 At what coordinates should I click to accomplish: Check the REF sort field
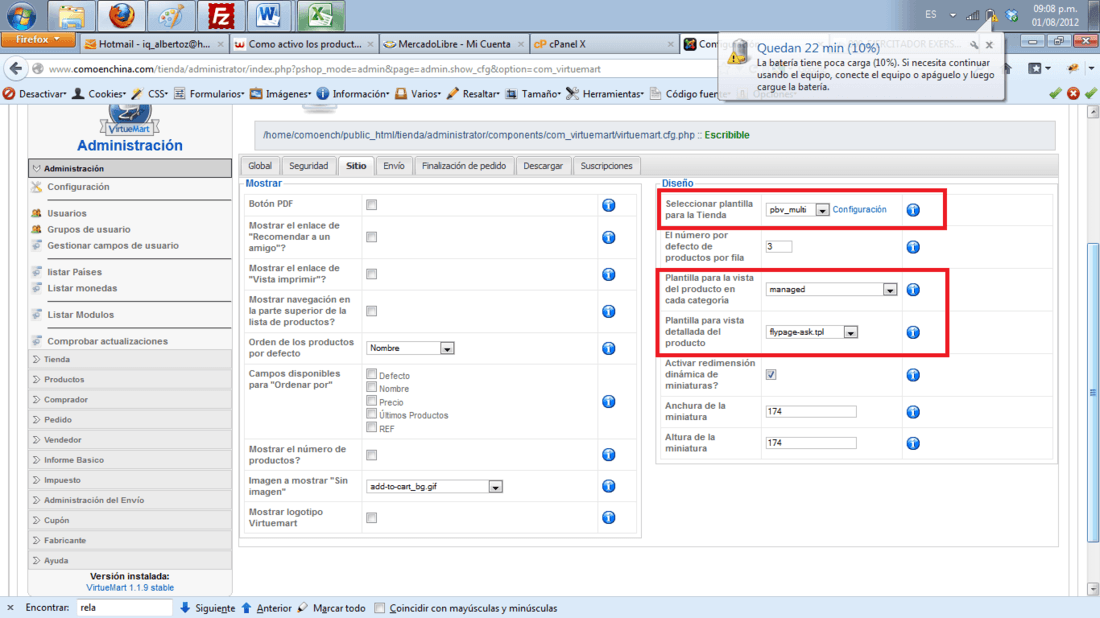371,427
